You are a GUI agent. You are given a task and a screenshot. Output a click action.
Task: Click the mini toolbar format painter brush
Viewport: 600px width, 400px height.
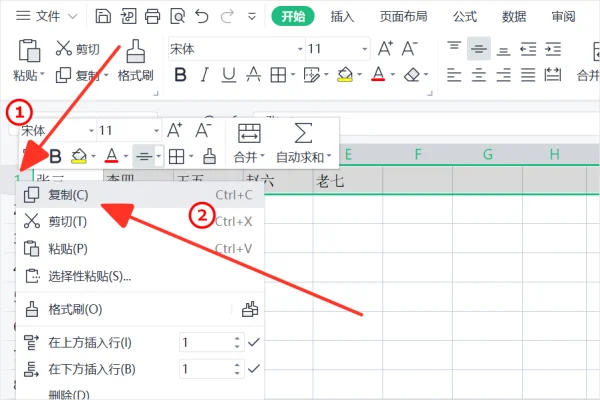(209, 156)
